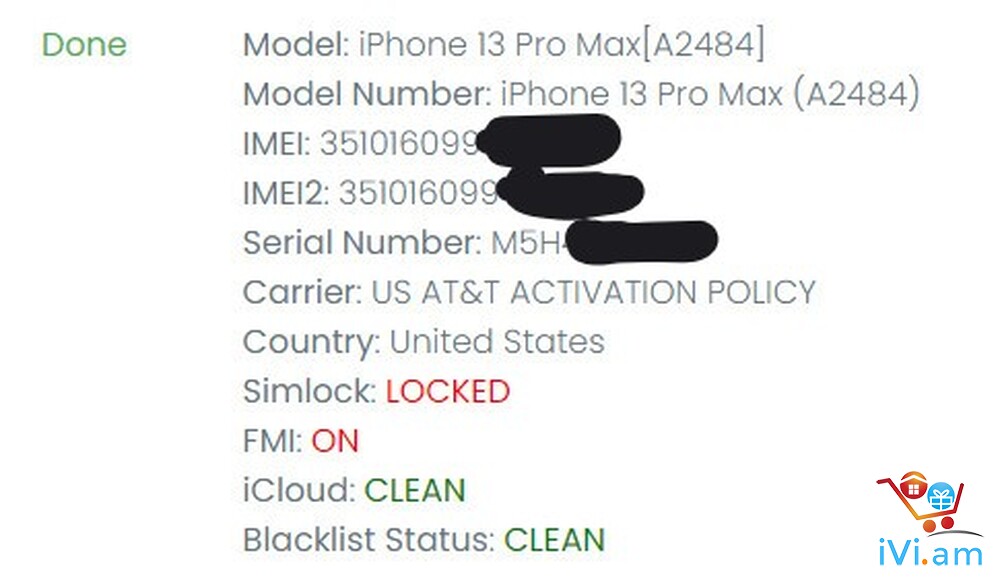Click the IMEI 351016099 number
Screen dimensions: 1000x584
click(x=399, y=143)
